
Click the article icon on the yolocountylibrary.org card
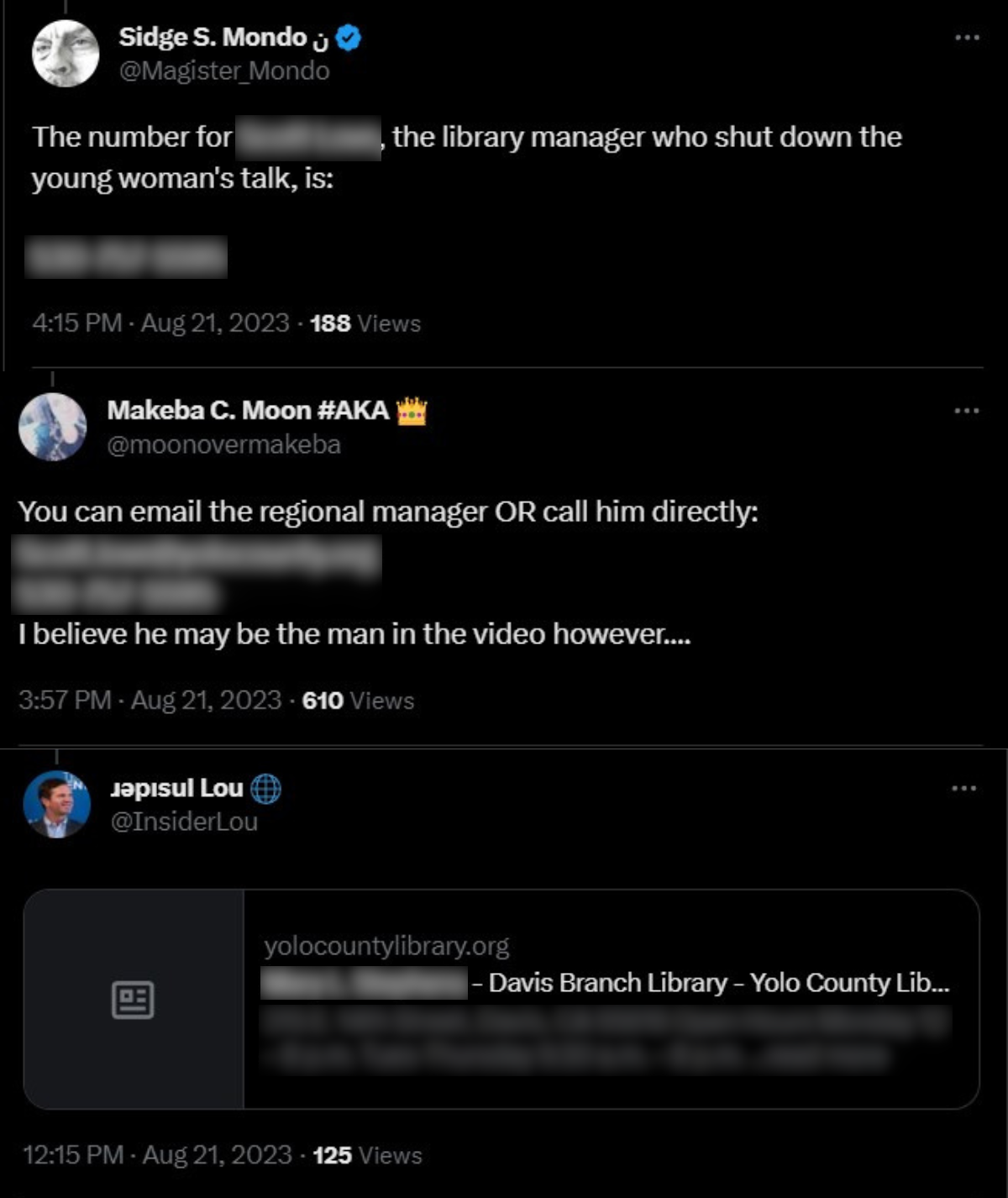[x=134, y=998]
